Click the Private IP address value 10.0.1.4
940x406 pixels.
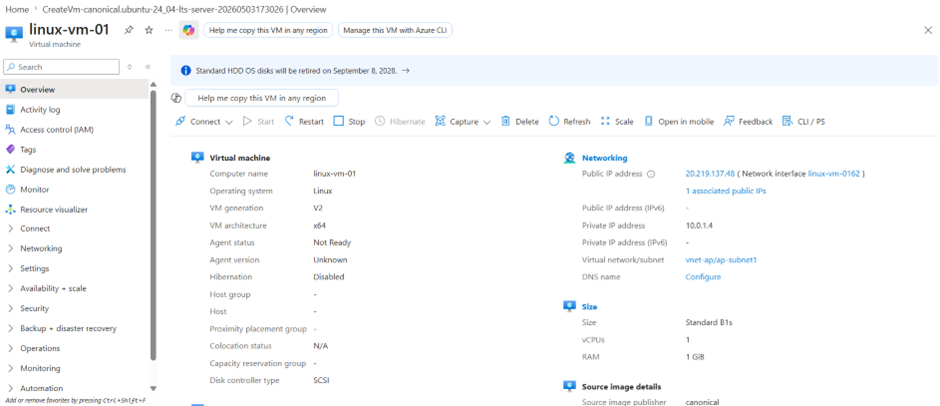pos(699,226)
